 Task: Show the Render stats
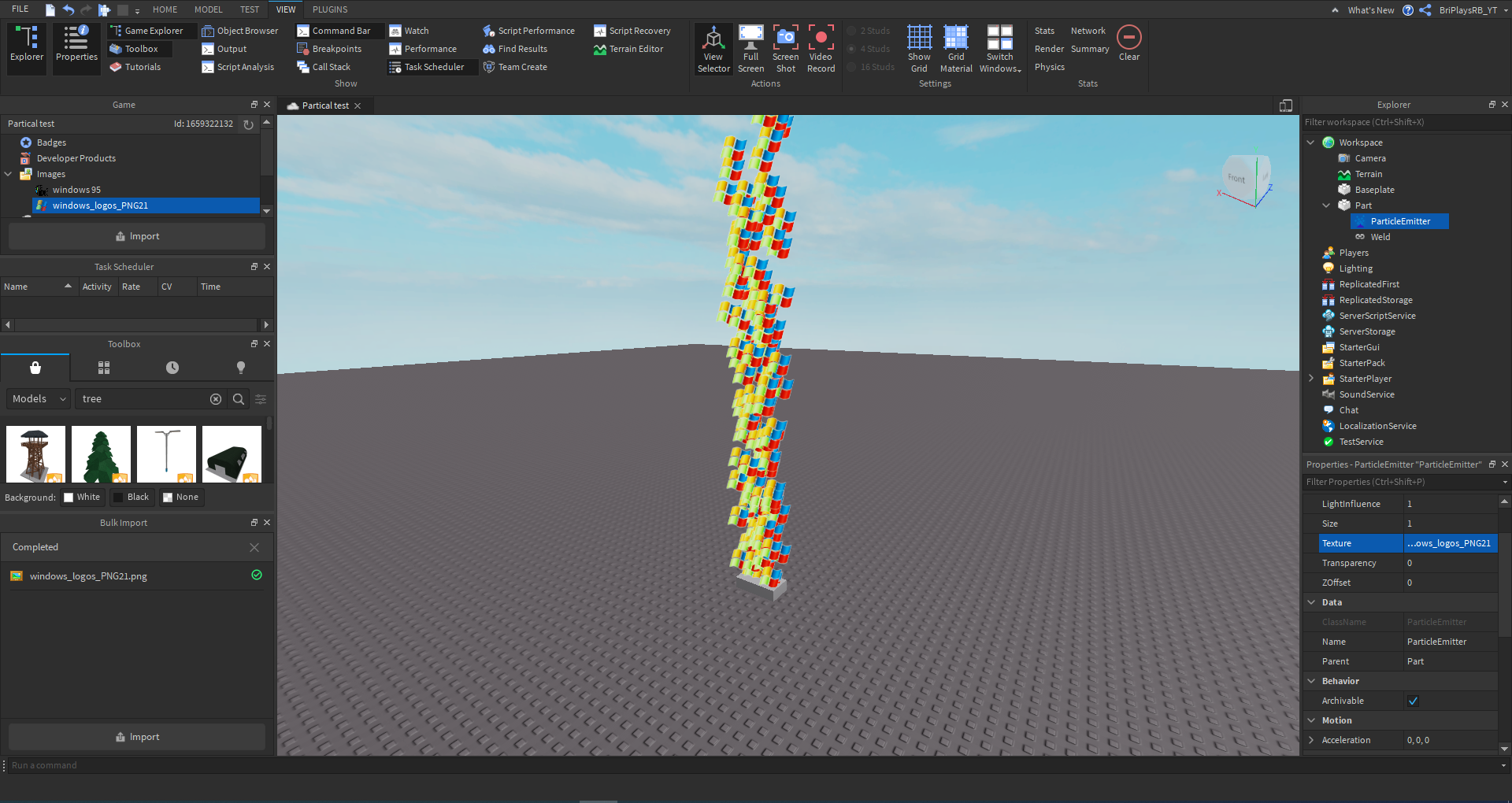click(x=1049, y=49)
